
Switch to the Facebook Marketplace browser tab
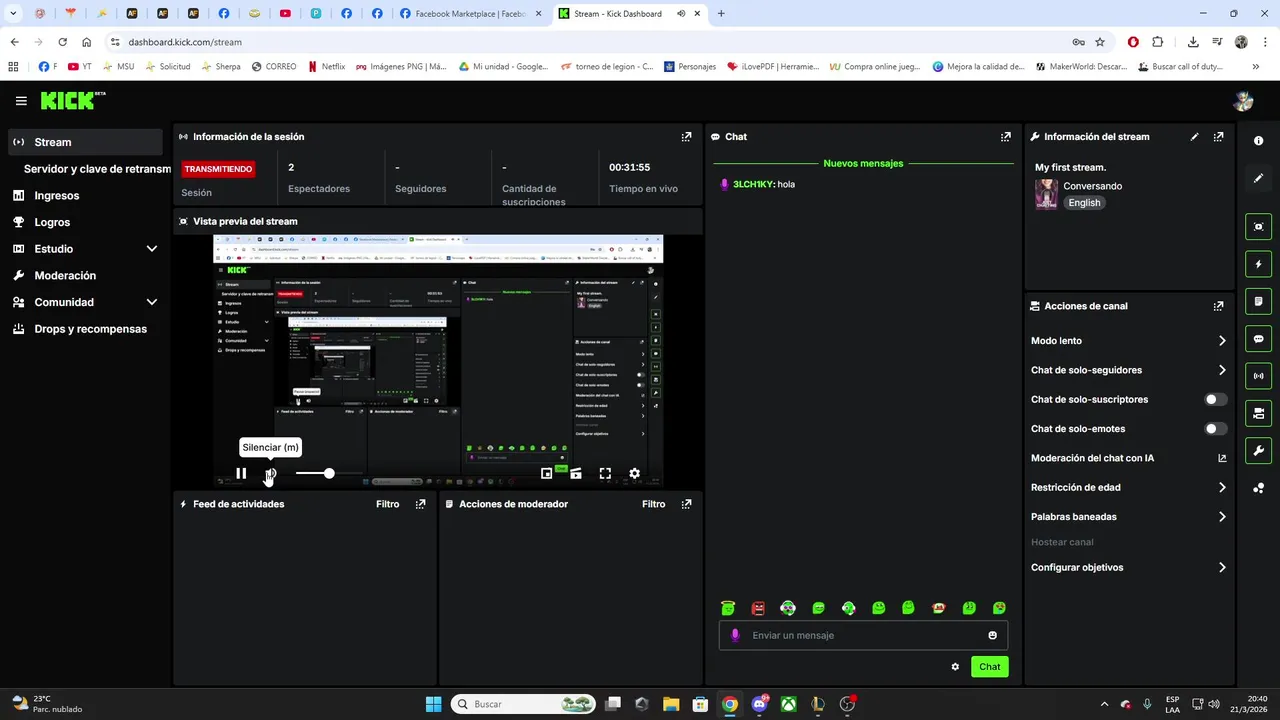point(471,14)
